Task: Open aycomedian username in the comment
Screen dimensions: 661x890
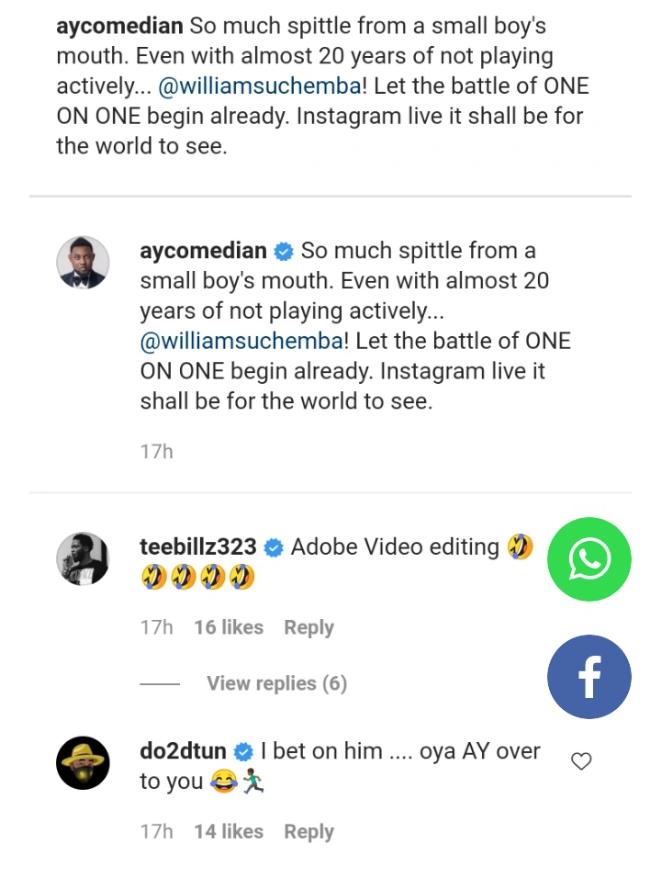Action: [203, 250]
